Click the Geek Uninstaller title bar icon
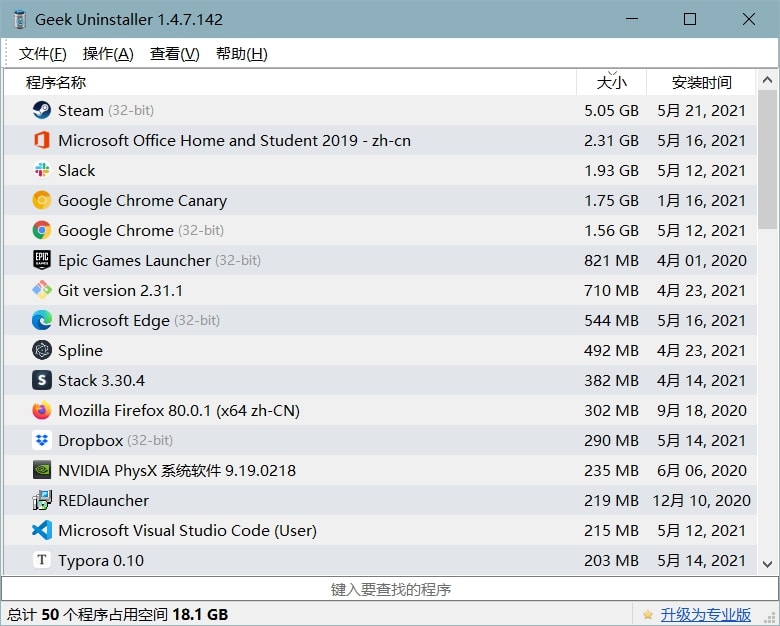Image resolution: width=780 pixels, height=626 pixels. 20,19
